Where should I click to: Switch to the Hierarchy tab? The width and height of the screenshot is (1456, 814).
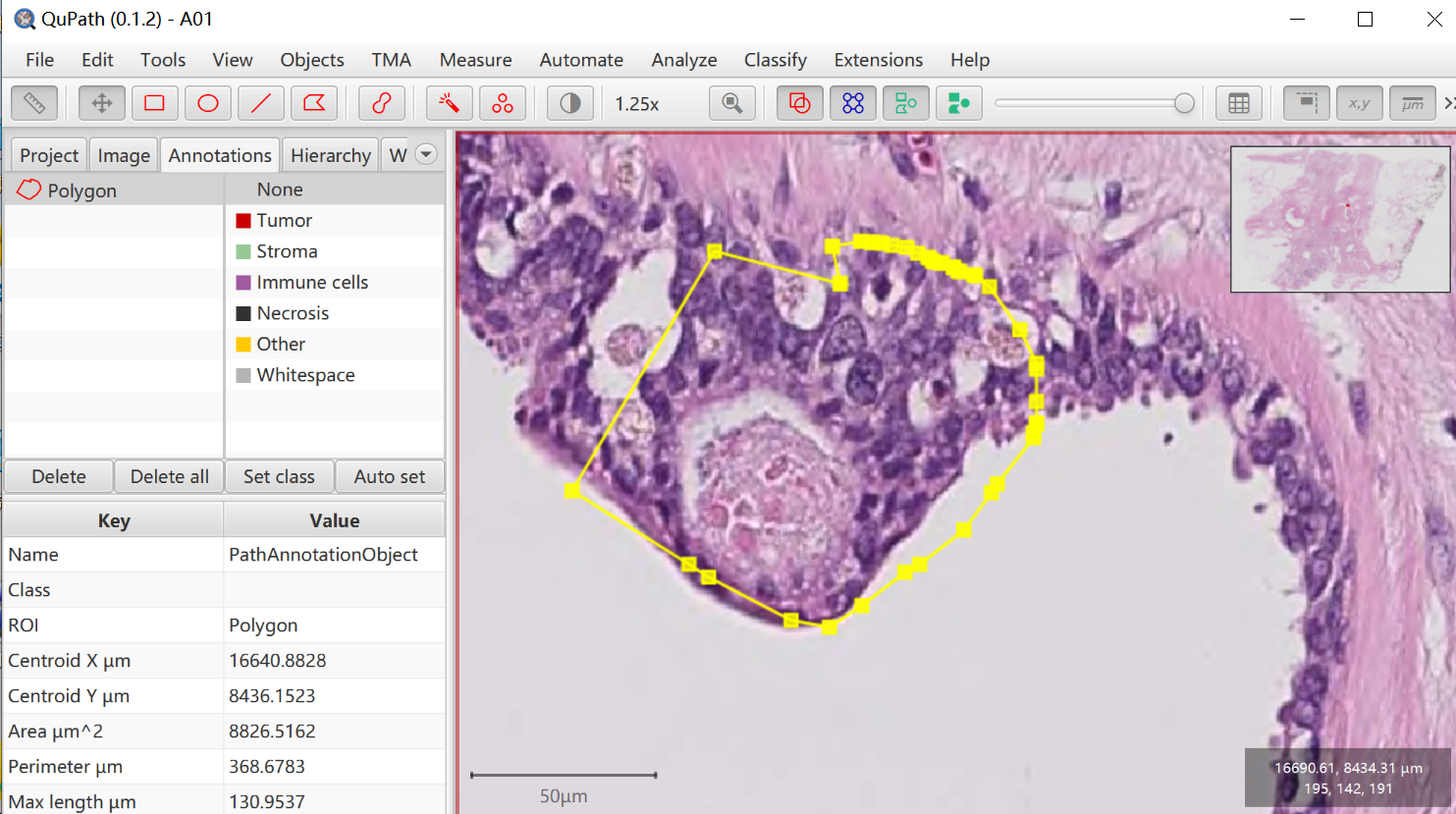(x=331, y=155)
